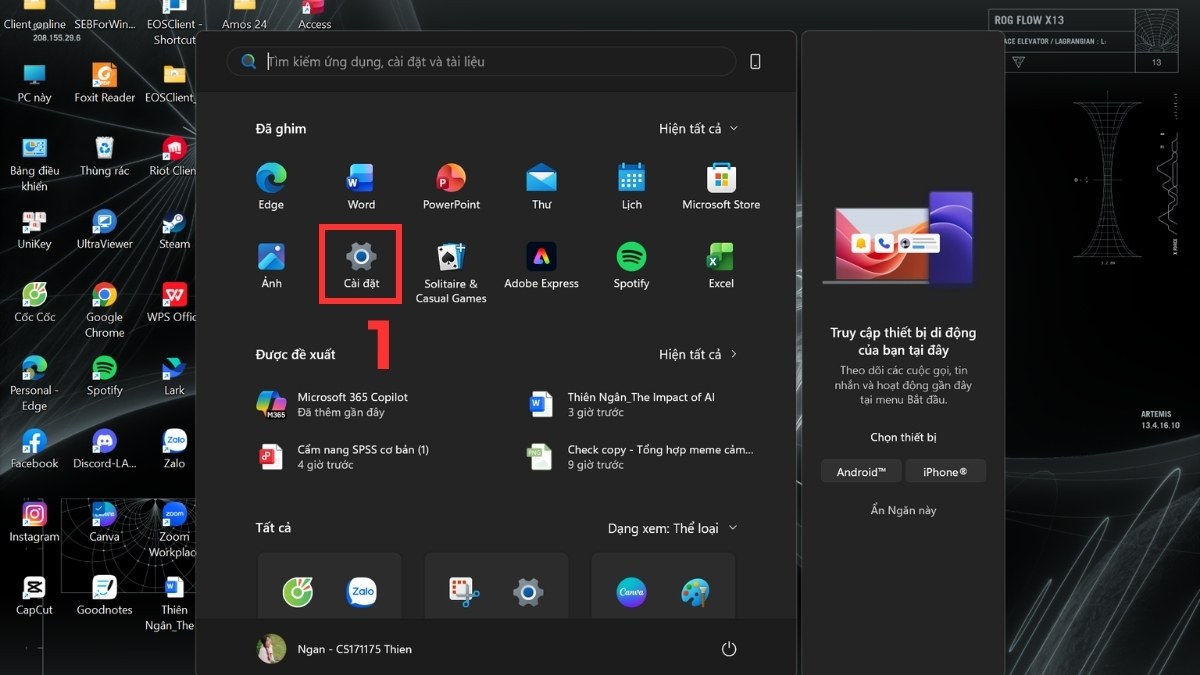The height and width of the screenshot is (675, 1200).
Task: Expand pinned apps with Hiện tất cả
Action: point(698,129)
